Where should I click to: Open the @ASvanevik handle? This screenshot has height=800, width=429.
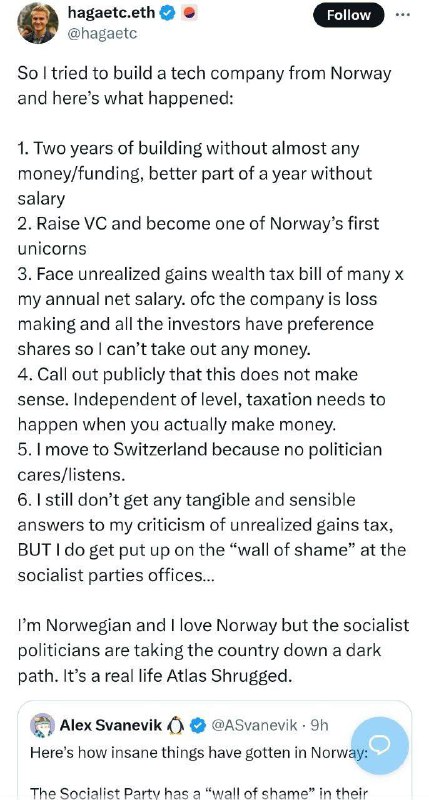click(x=254, y=725)
